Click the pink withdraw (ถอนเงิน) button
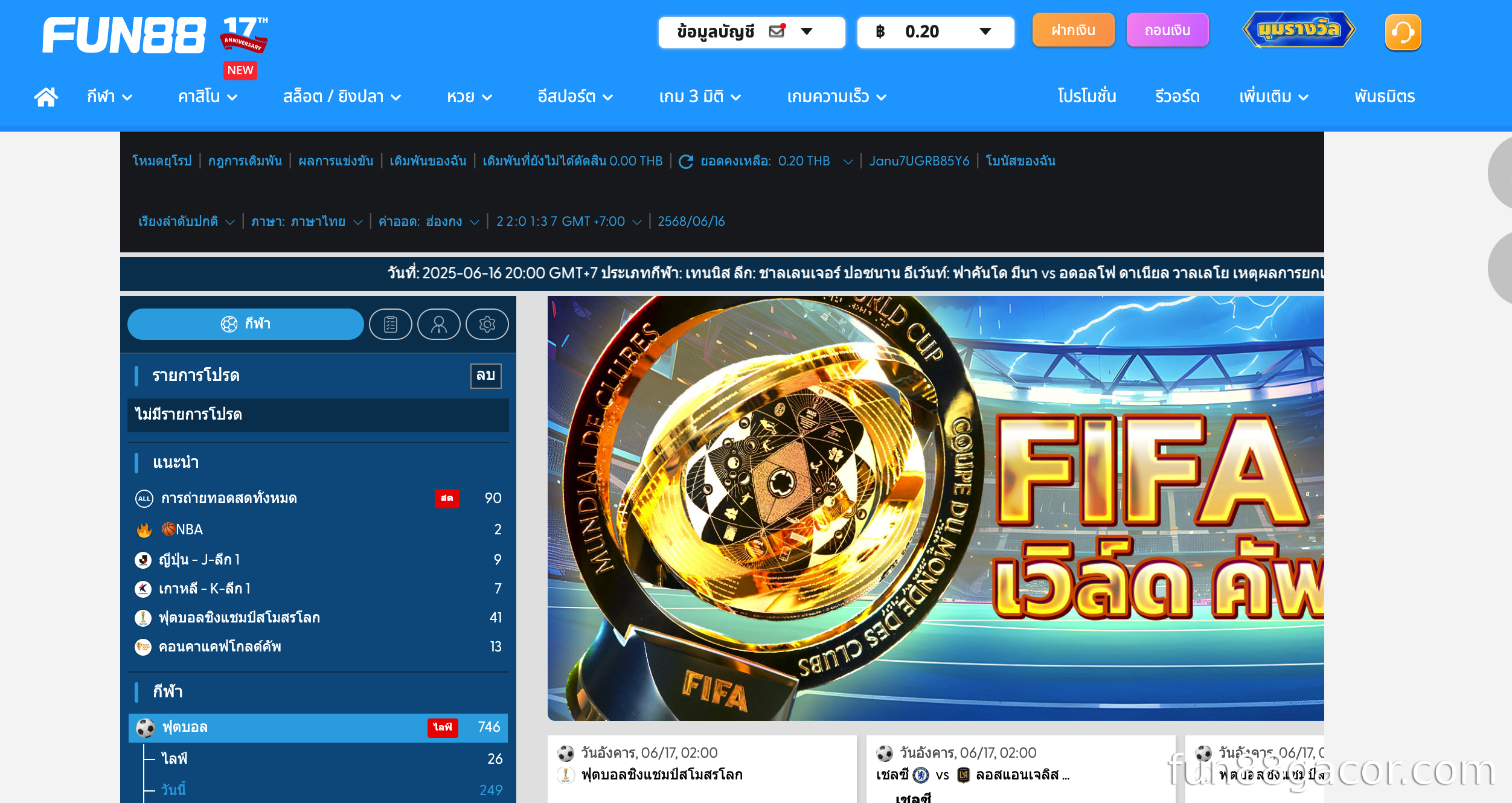Screen dimensions: 1512x803 [x=1167, y=30]
